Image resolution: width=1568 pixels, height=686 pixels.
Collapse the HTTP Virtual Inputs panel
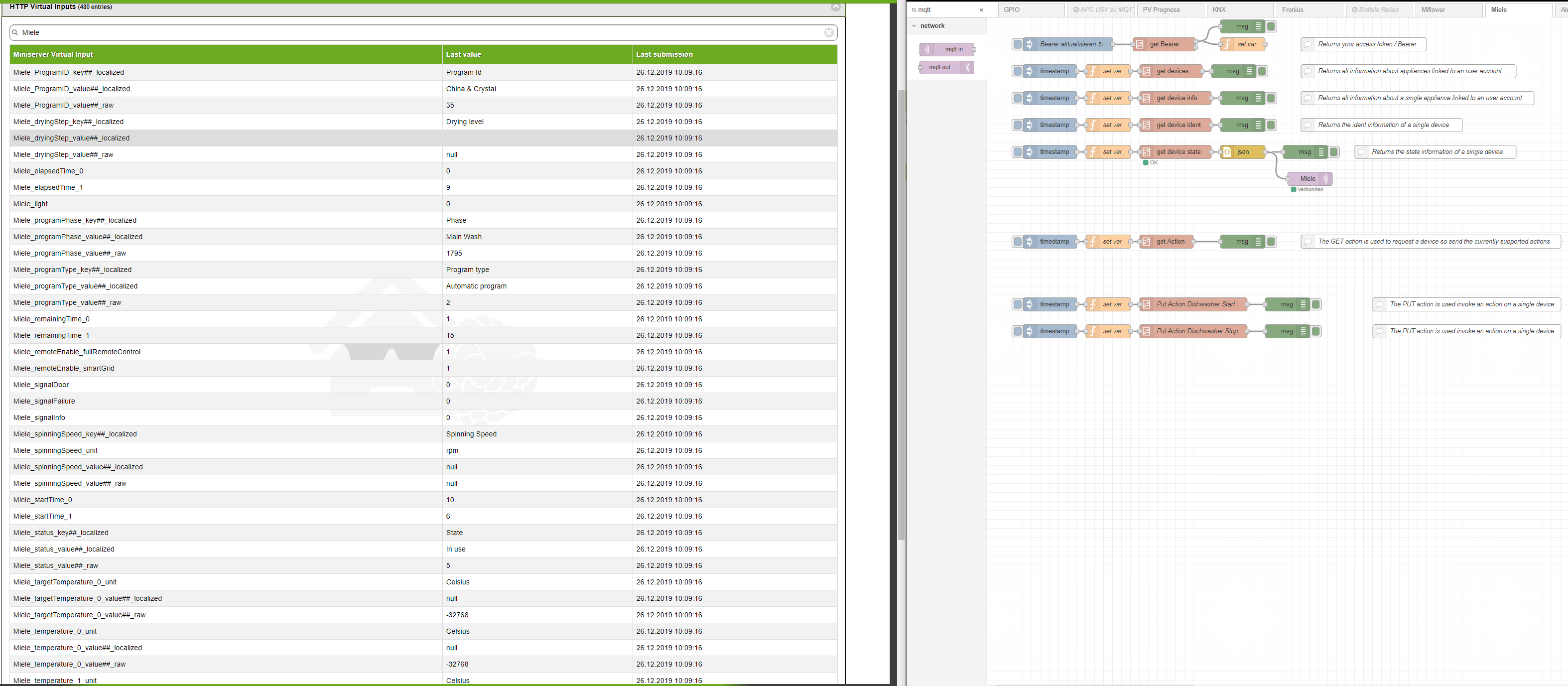[x=835, y=6]
